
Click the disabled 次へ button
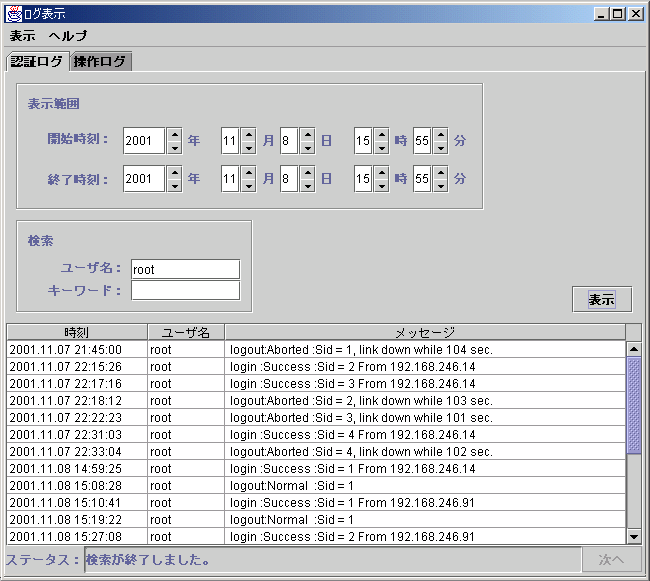(x=611, y=559)
